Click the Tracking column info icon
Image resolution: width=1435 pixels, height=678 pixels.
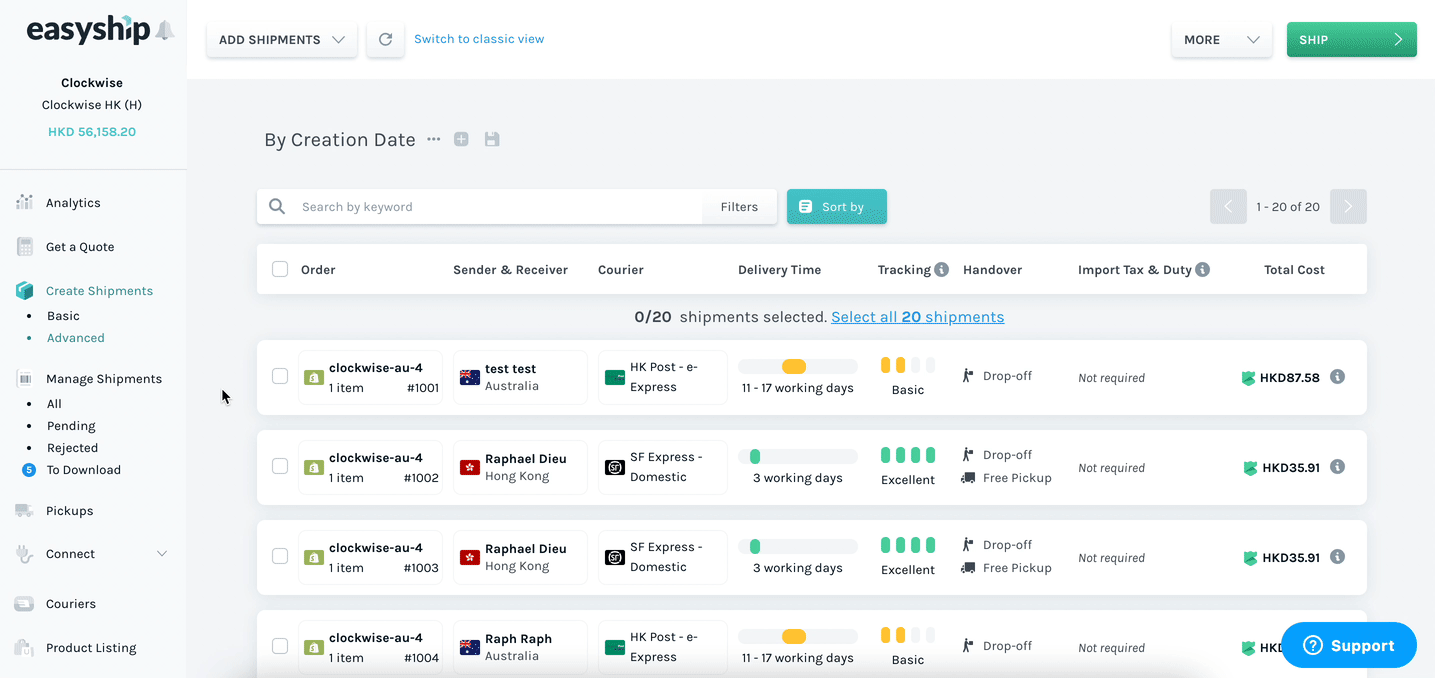click(941, 269)
